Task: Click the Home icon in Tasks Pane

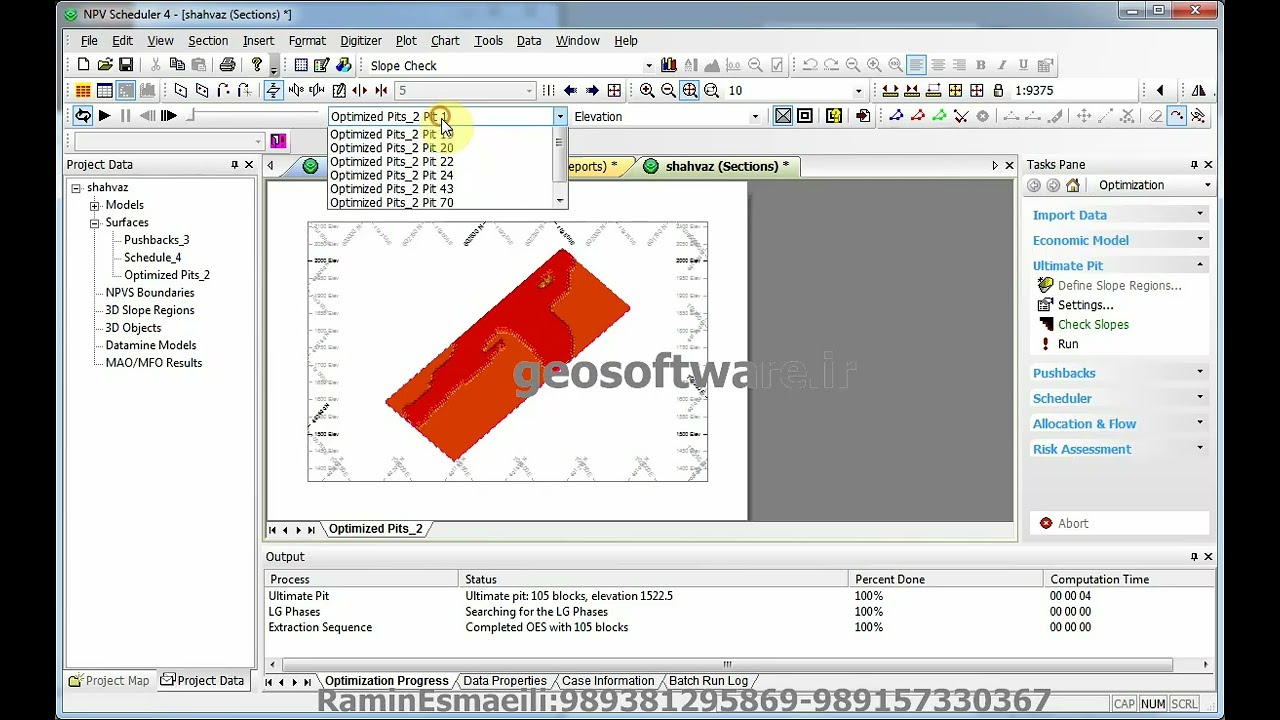Action: [1073, 185]
